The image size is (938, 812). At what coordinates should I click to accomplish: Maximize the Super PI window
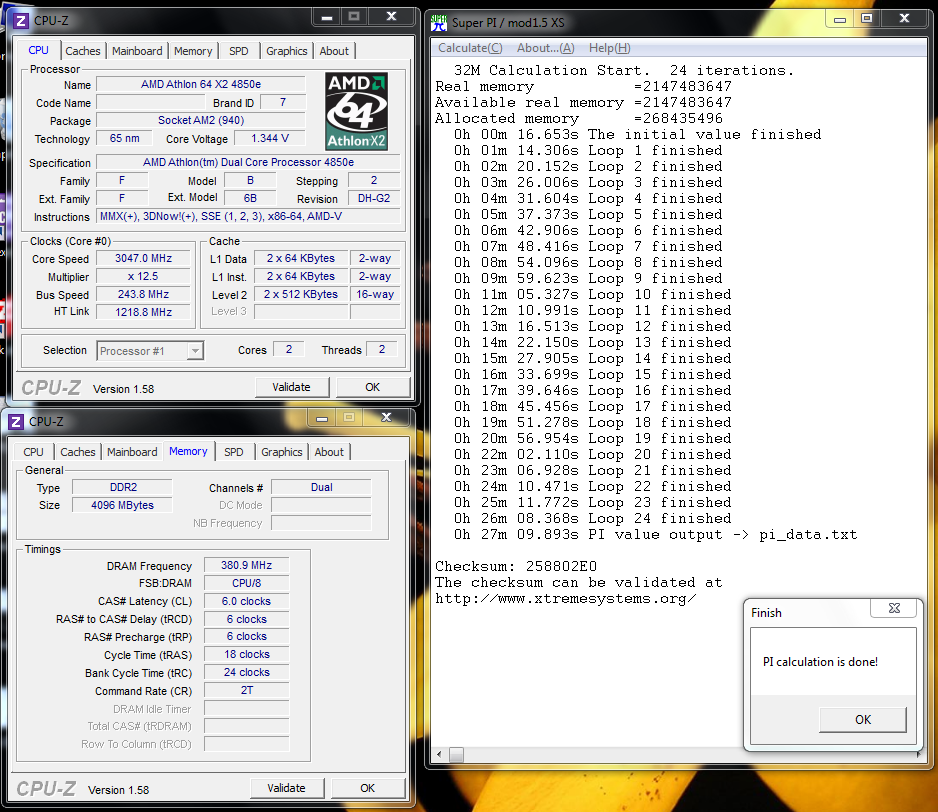[866, 19]
